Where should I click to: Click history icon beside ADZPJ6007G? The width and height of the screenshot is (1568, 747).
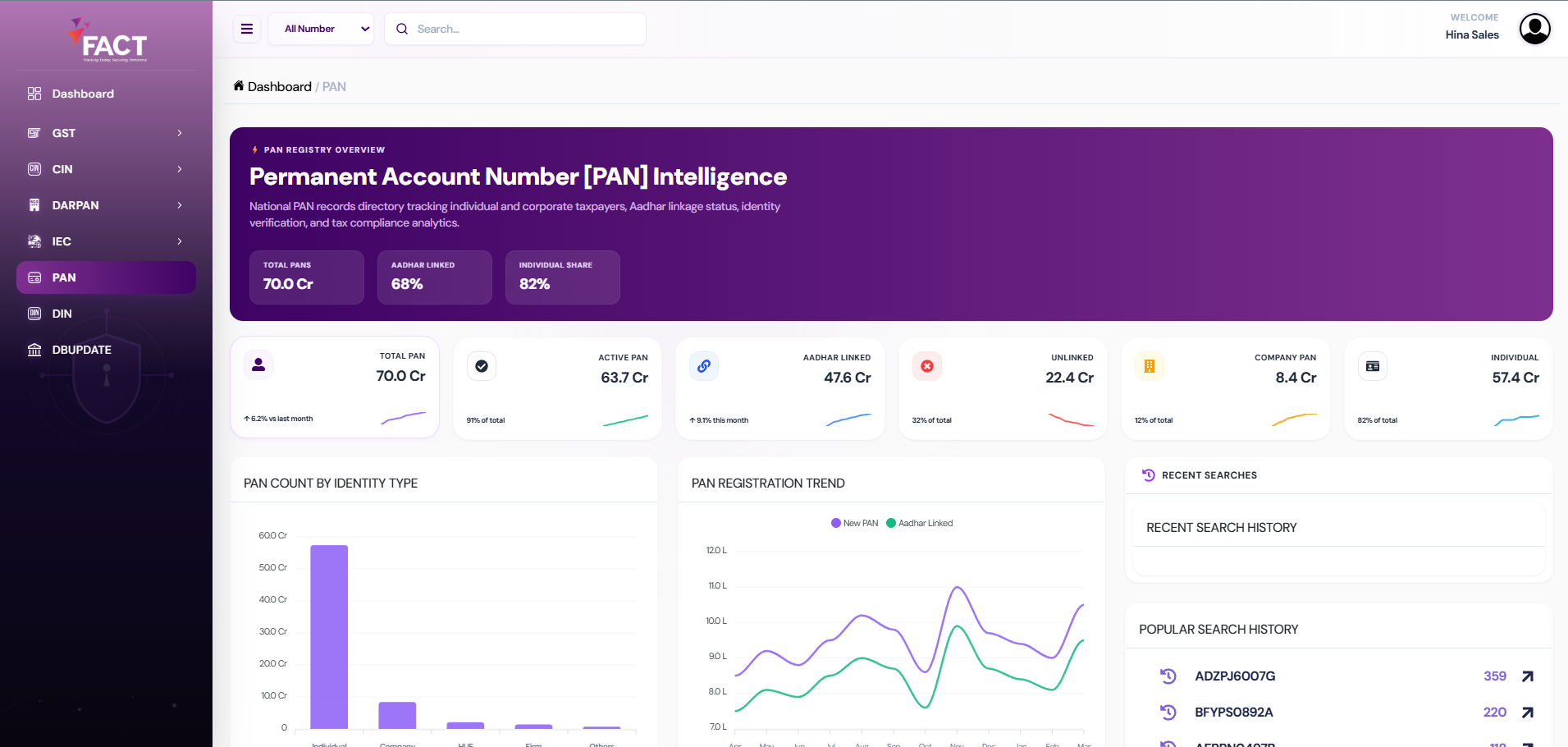point(1168,676)
